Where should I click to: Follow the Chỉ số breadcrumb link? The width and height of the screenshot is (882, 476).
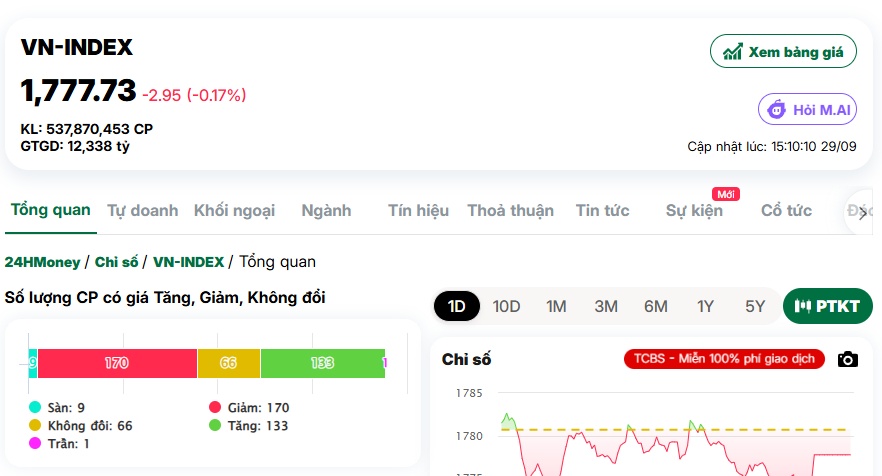116,262
